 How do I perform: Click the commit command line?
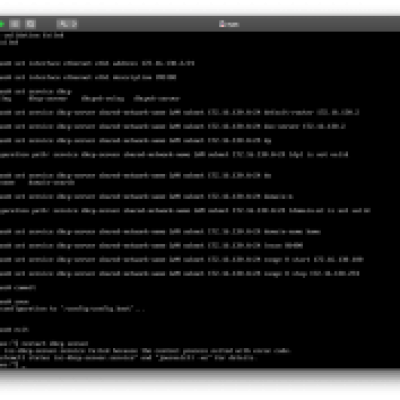[18, 288]
